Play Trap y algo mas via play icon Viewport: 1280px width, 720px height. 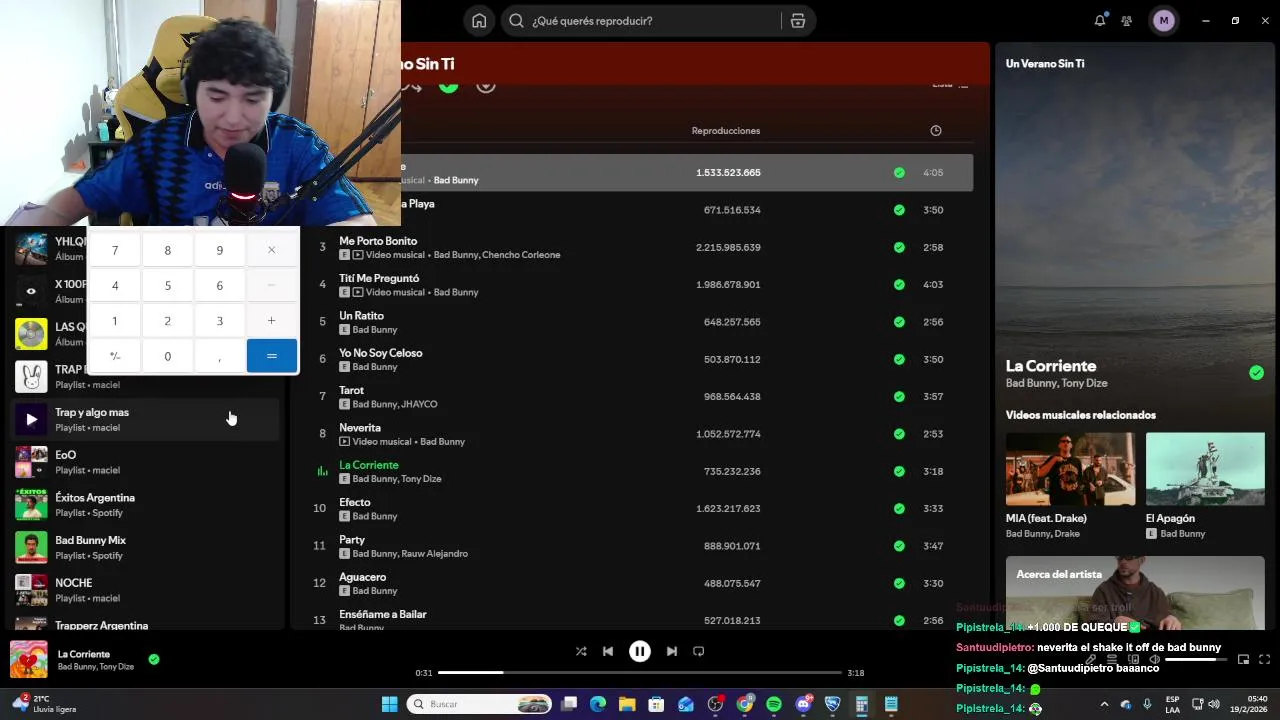[x=31, y=420]
